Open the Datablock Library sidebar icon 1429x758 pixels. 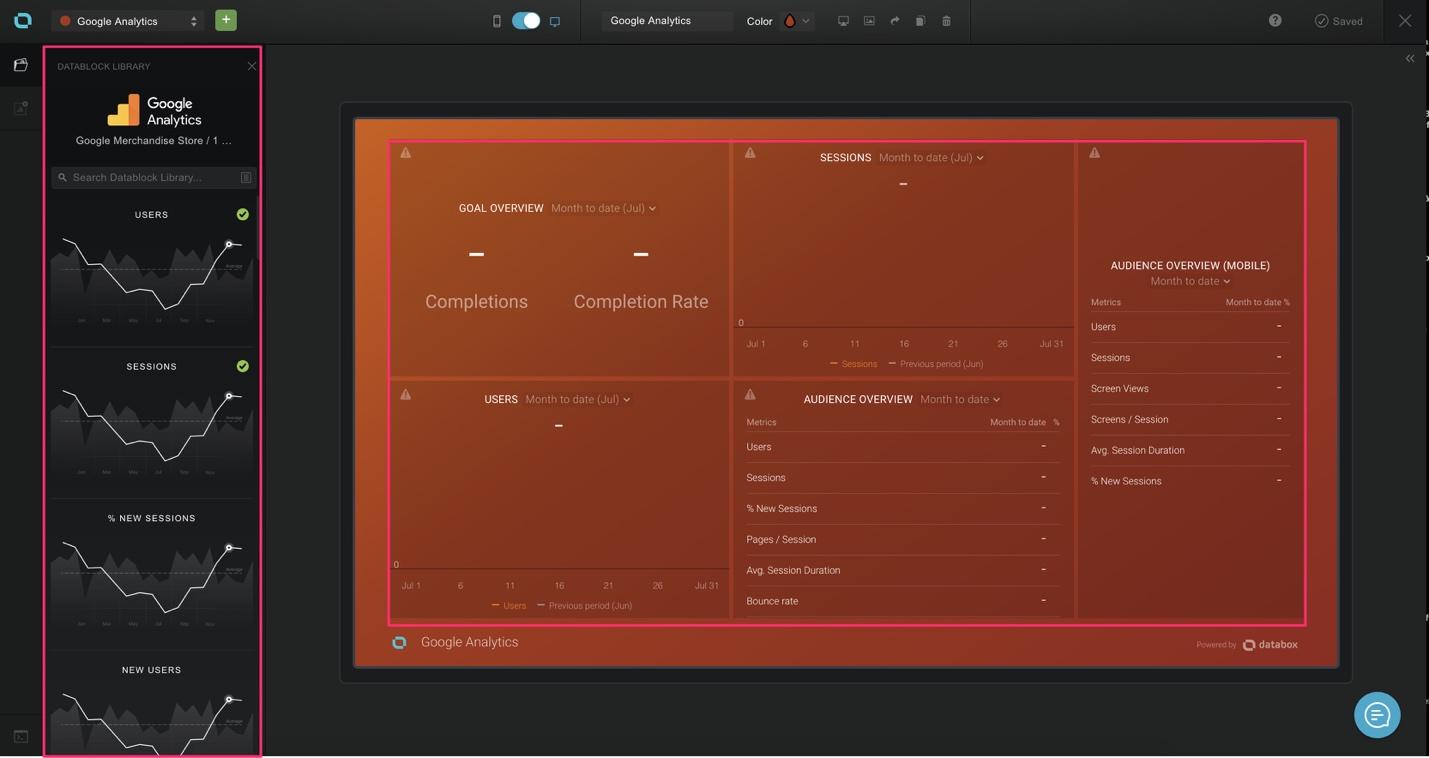[x=20, y=65]
